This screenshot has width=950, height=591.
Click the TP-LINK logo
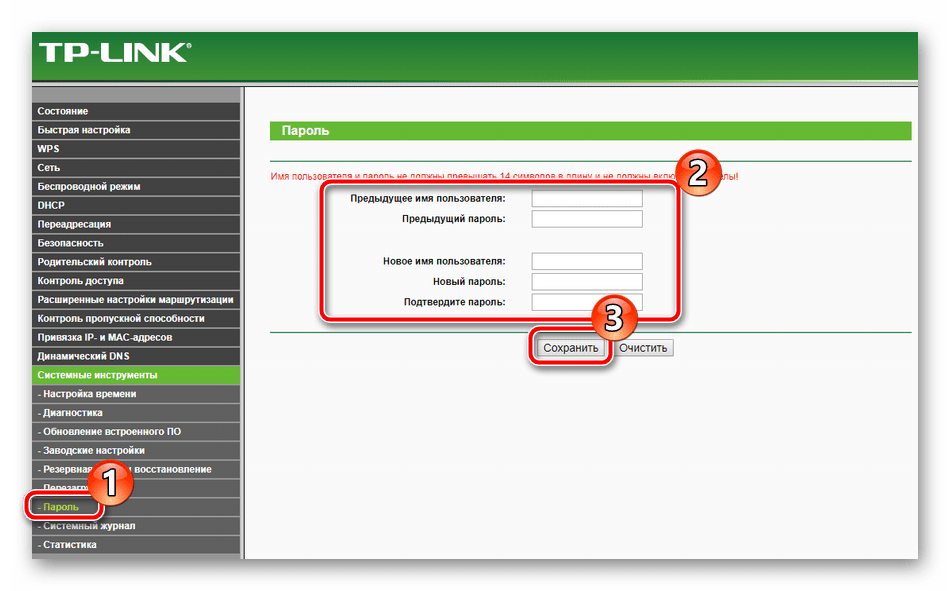point(115,53)
